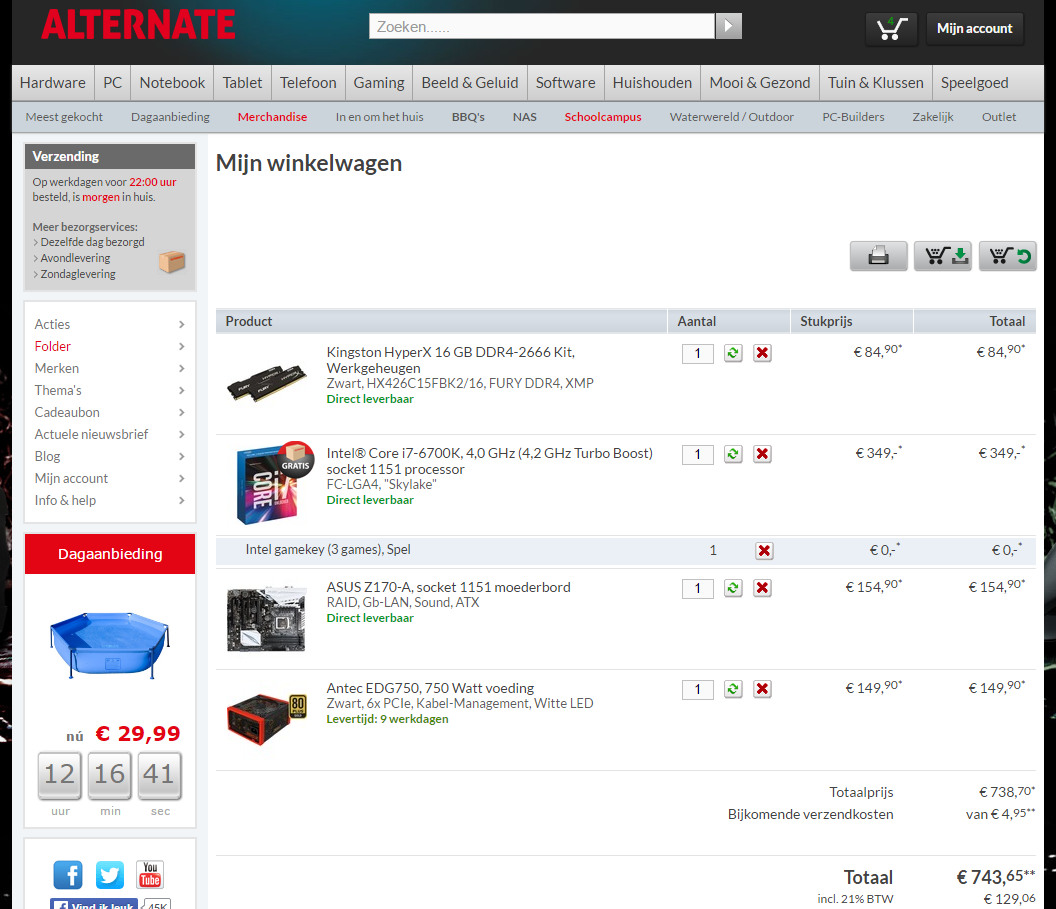Viewport: 1056px width, 909px height.
Task: Open Kingston HyperX memory product image
Action: point(267,382)
